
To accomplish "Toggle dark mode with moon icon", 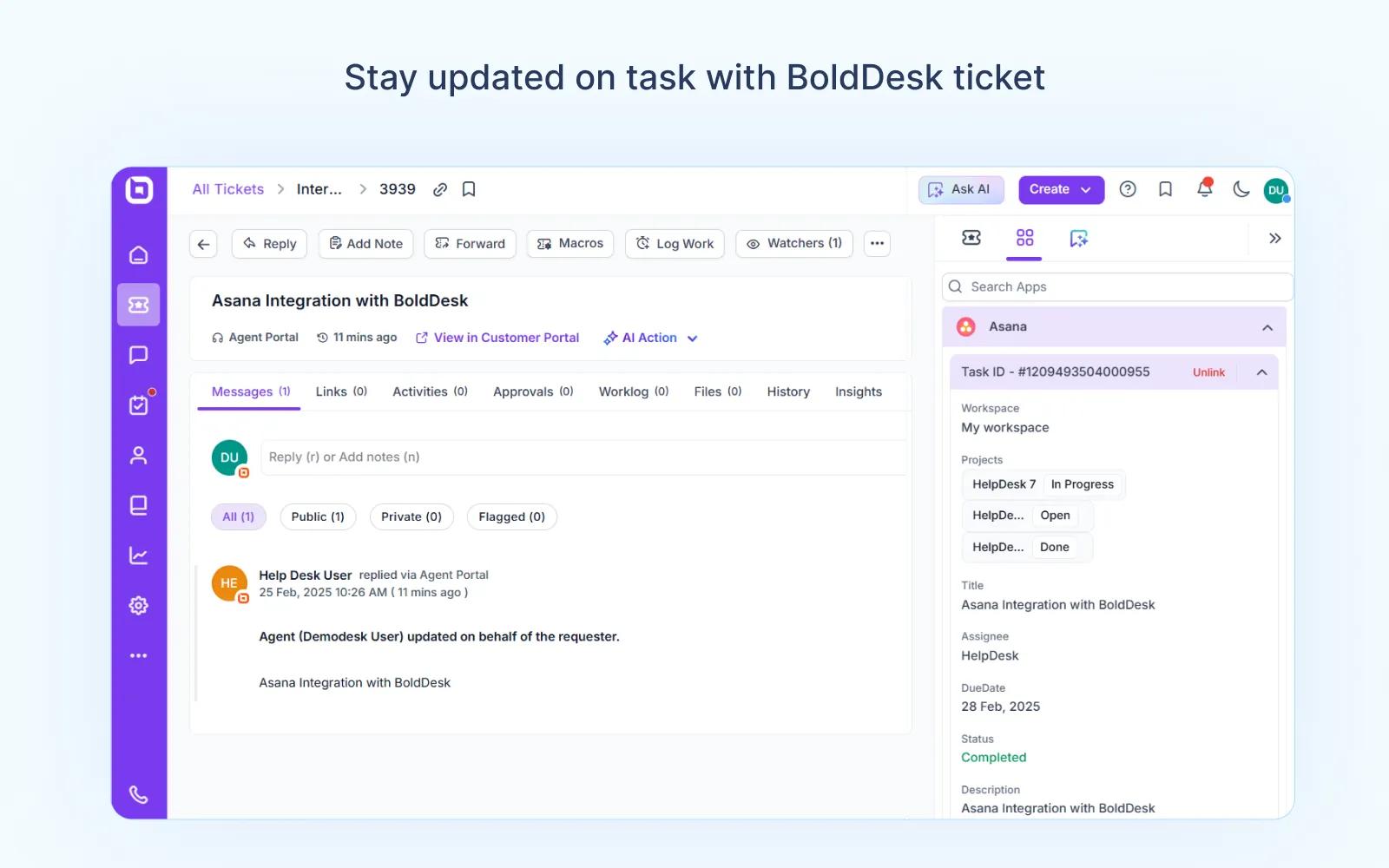I will [1241, 189].
